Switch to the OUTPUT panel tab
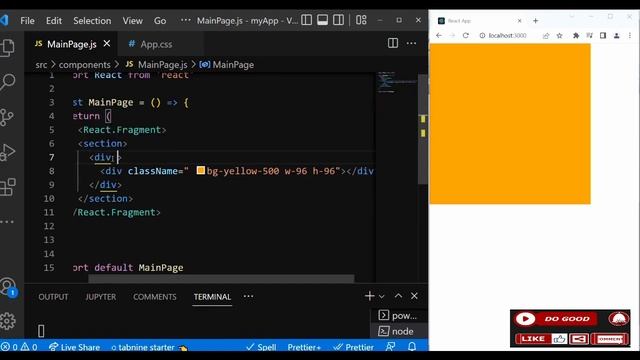 click(x=53, y=297)
